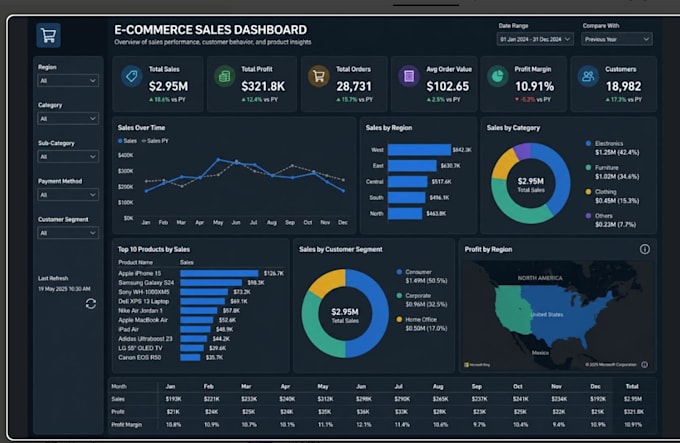Click the Customers people icon
The width and height of the screenshot is (680, 443).
588,76
